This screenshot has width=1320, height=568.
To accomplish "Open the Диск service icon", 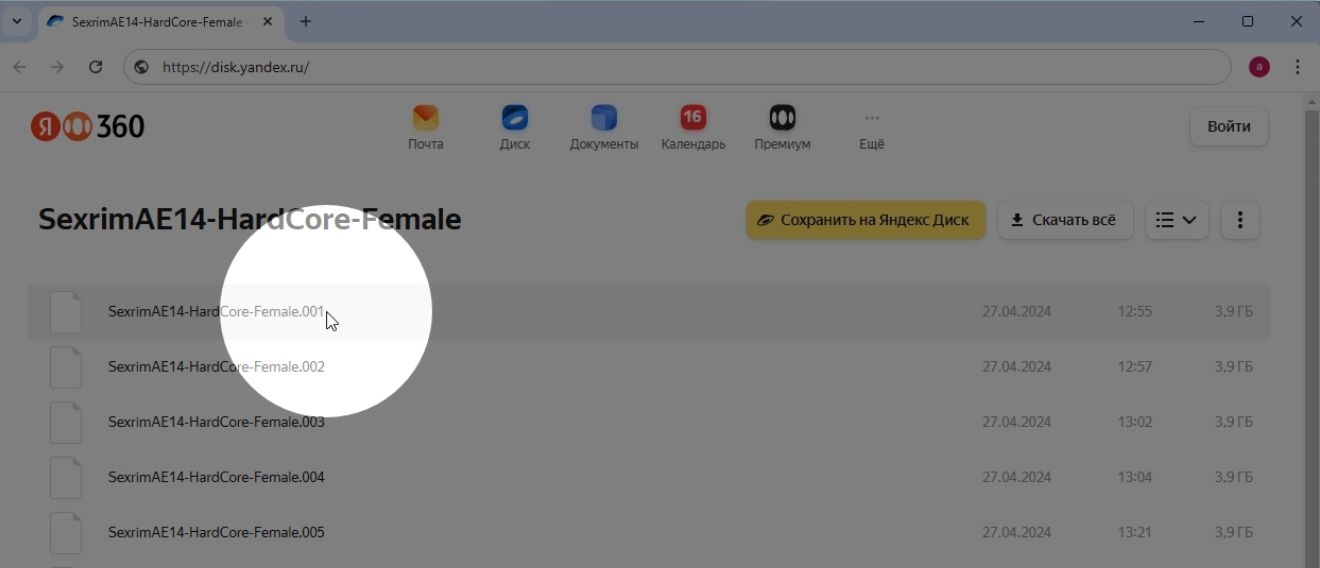I will (x=515, y=119).
